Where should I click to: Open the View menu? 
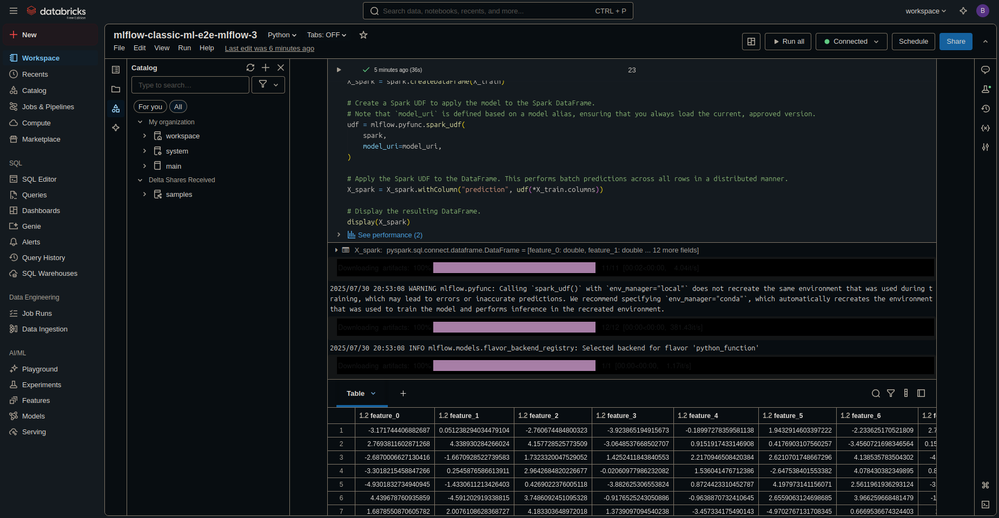(x=162, y=48)
